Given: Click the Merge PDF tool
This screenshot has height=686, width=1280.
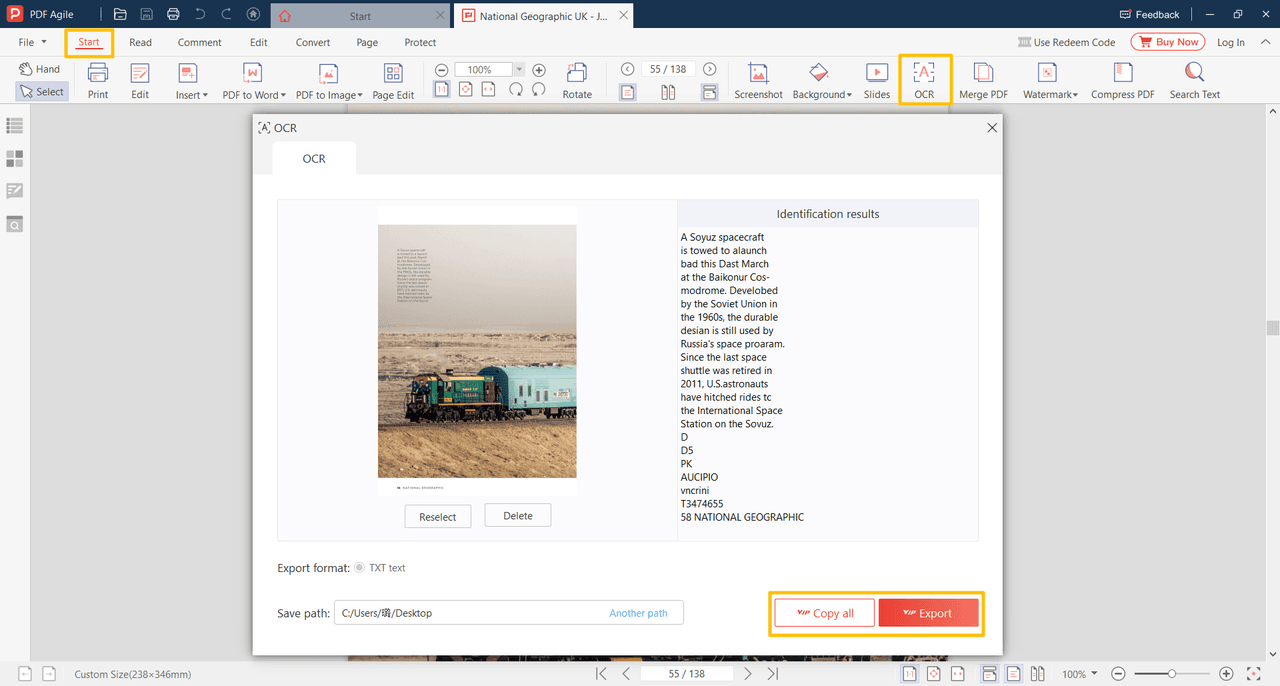Looking at the screenshot, I should [x=982, y=80].
